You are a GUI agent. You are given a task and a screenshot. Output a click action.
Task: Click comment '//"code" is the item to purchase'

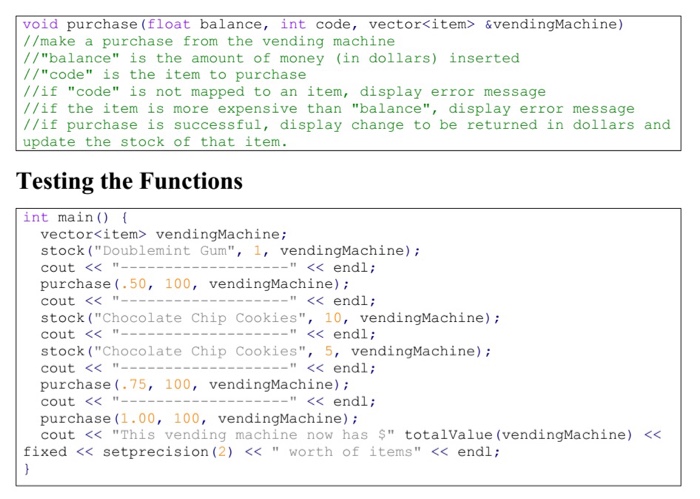pyautogui.click(x=165, y=75)
